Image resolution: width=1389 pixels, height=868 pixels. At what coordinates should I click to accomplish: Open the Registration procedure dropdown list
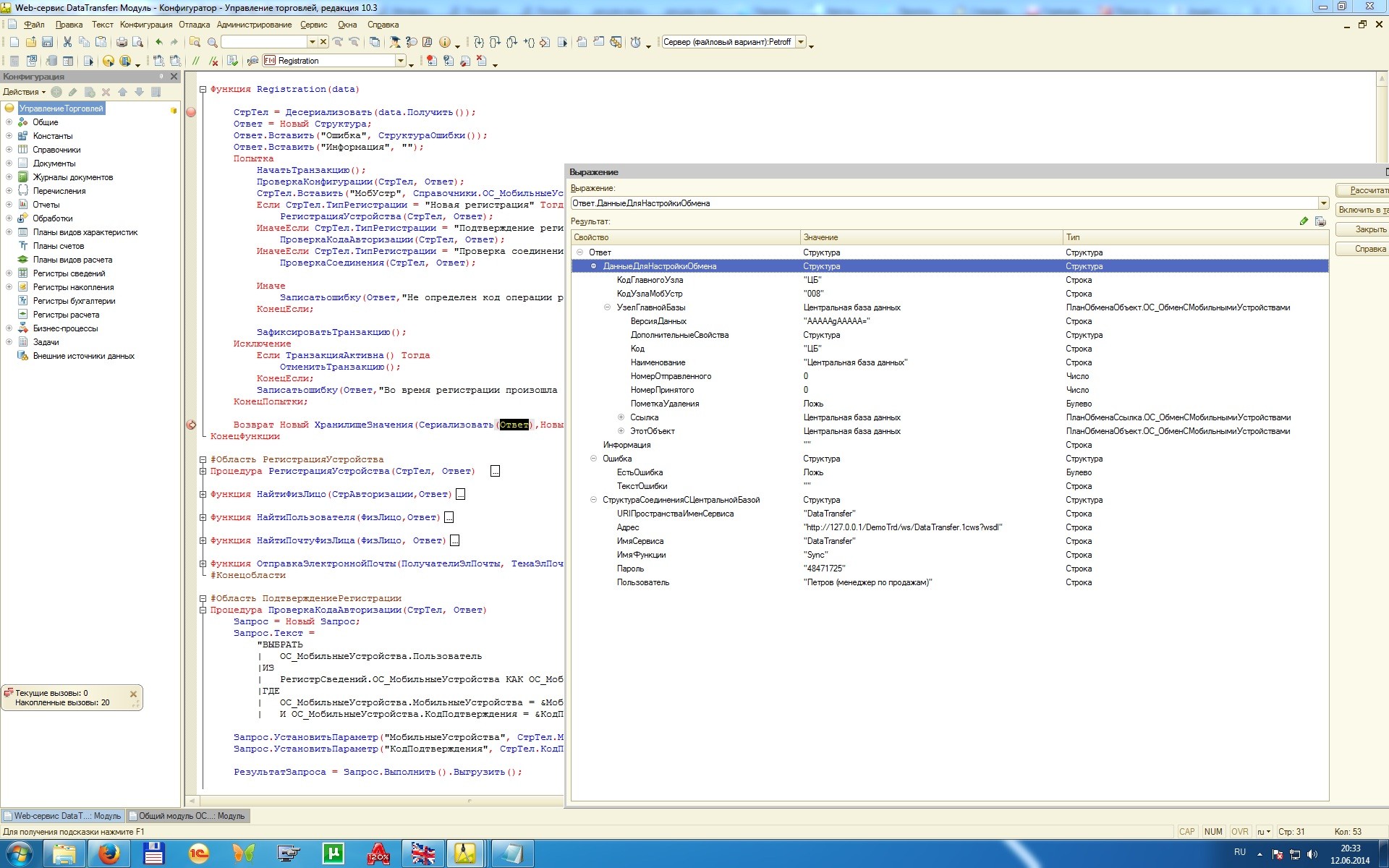tap(400, 61)
